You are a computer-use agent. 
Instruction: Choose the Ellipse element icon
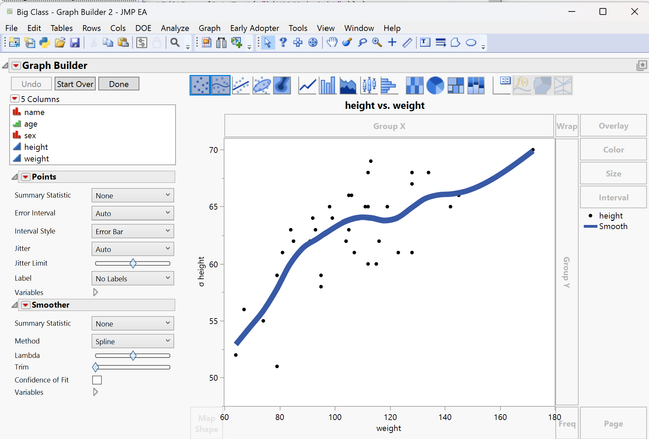[262, 85]
